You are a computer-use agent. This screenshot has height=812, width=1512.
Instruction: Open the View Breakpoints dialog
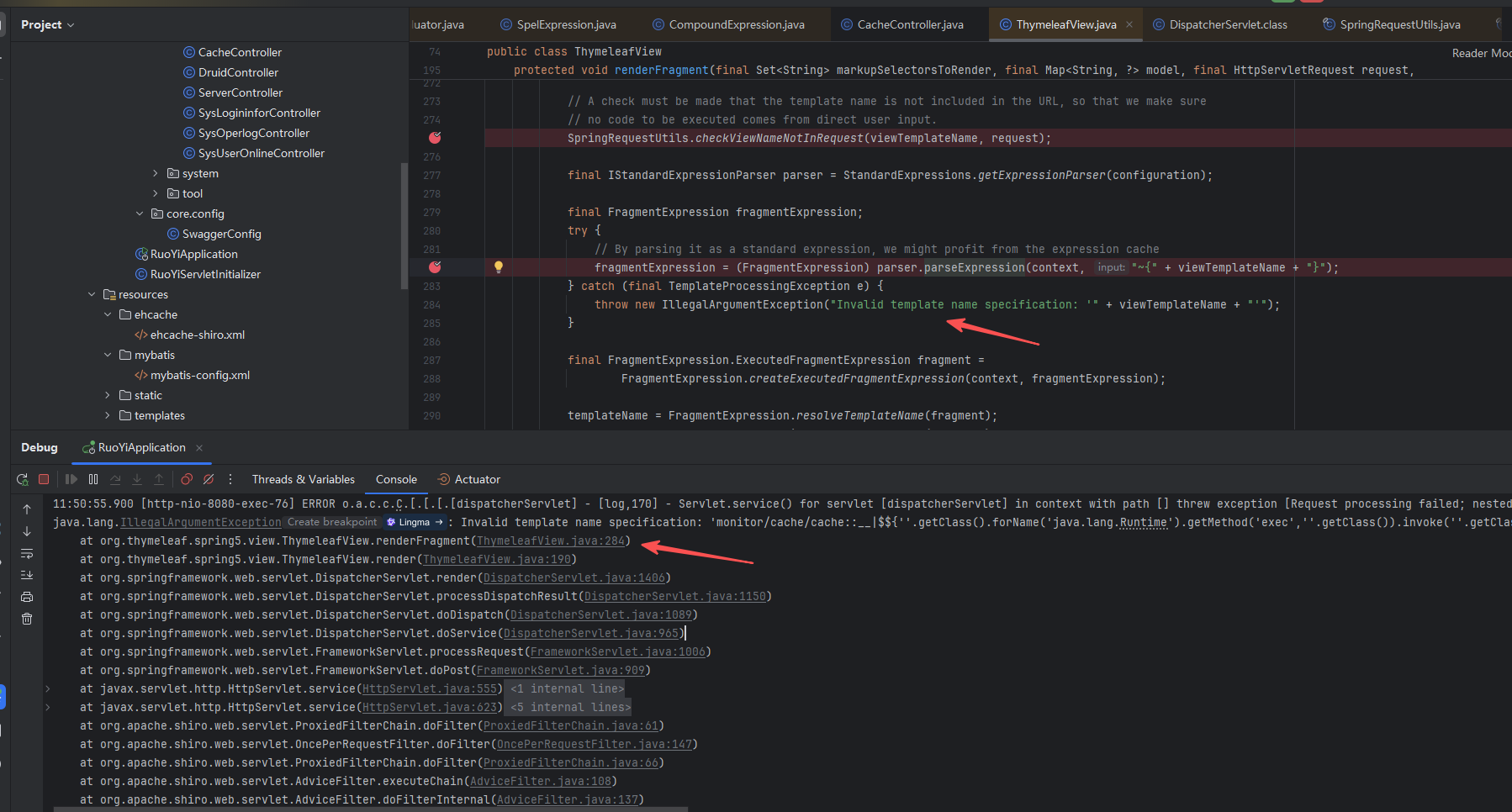tap(187, 479)
